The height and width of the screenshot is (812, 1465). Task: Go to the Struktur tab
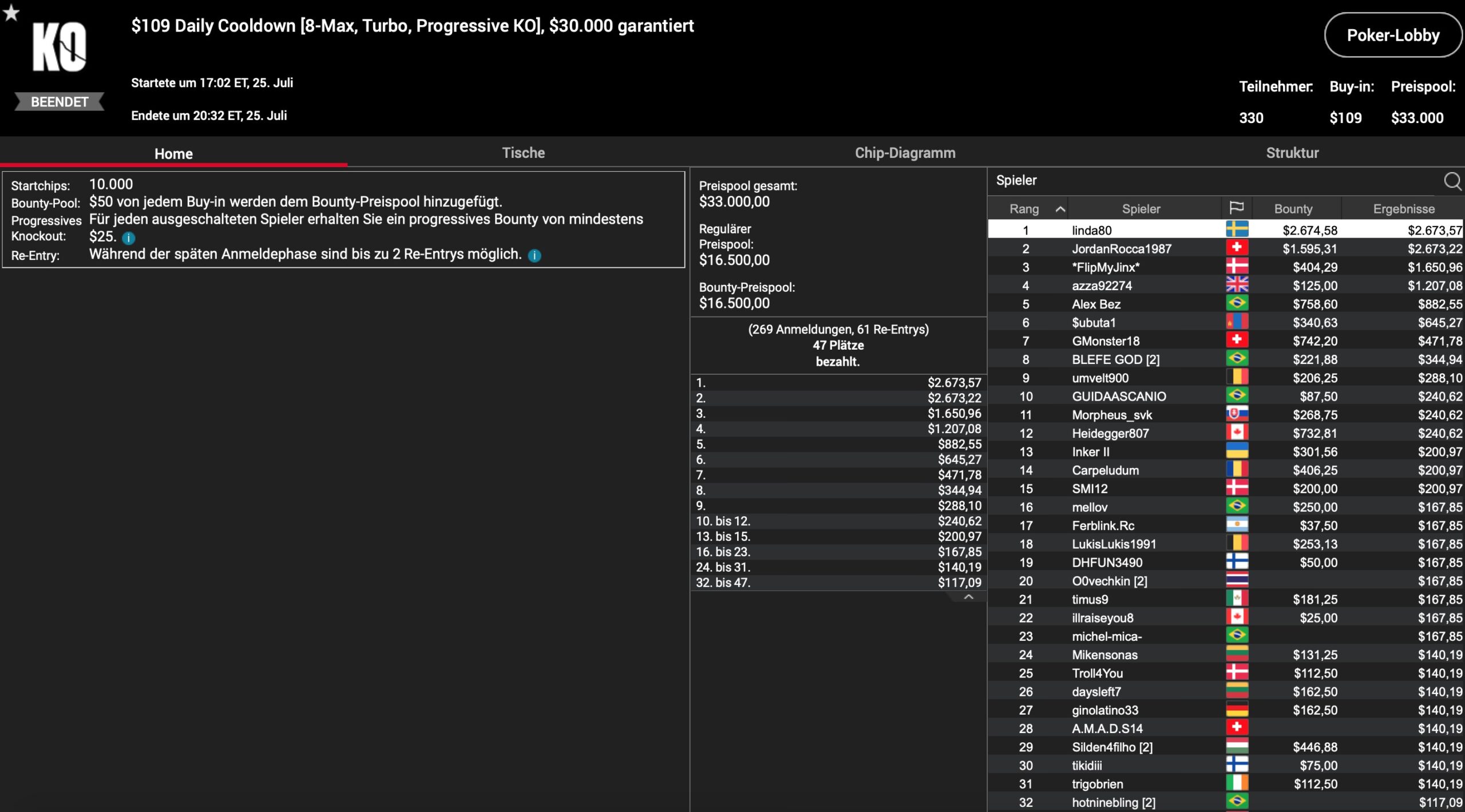click(x=1292, y=153)
